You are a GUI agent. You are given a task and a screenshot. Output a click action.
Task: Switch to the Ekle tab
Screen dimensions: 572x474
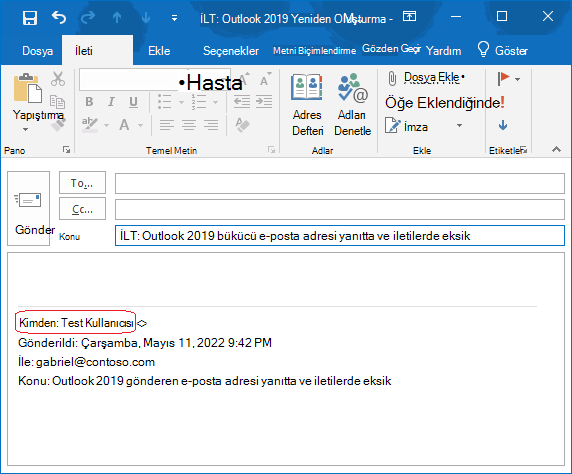159,51
